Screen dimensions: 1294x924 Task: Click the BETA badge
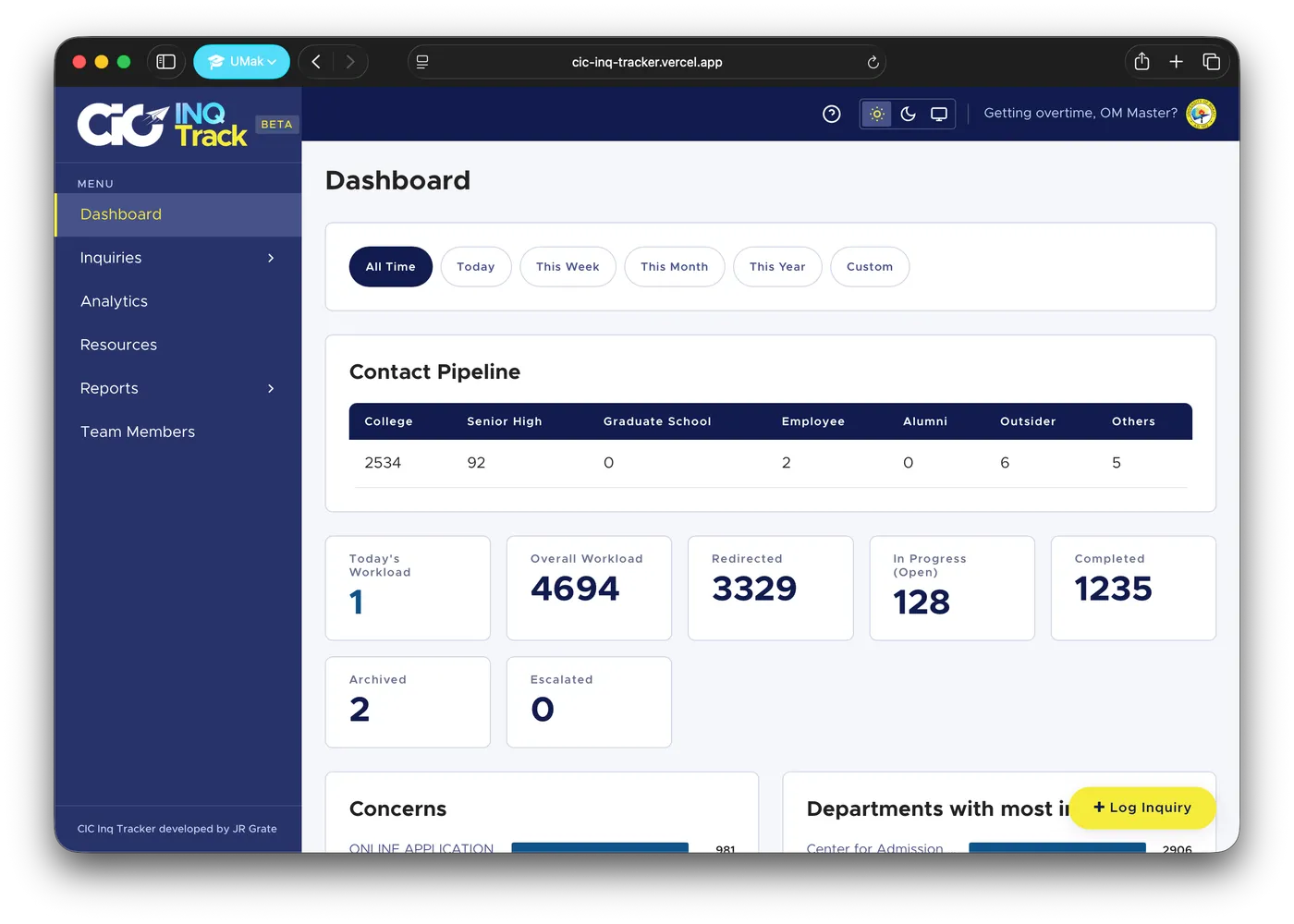pos(276,125)
